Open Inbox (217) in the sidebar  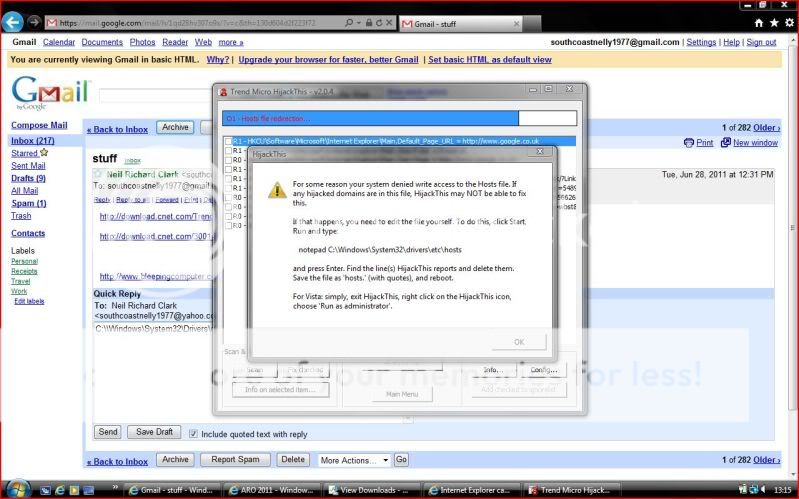click(32, 140)
